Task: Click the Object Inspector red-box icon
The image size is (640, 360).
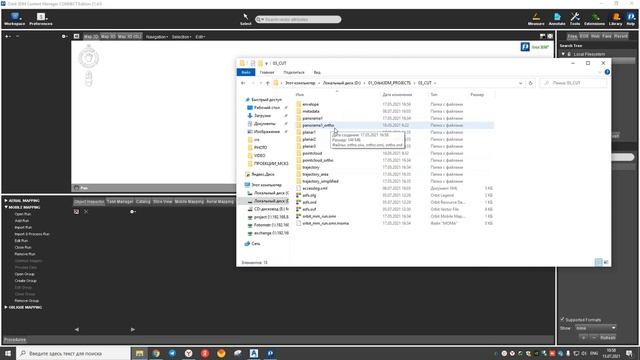Action: (76, 211)
